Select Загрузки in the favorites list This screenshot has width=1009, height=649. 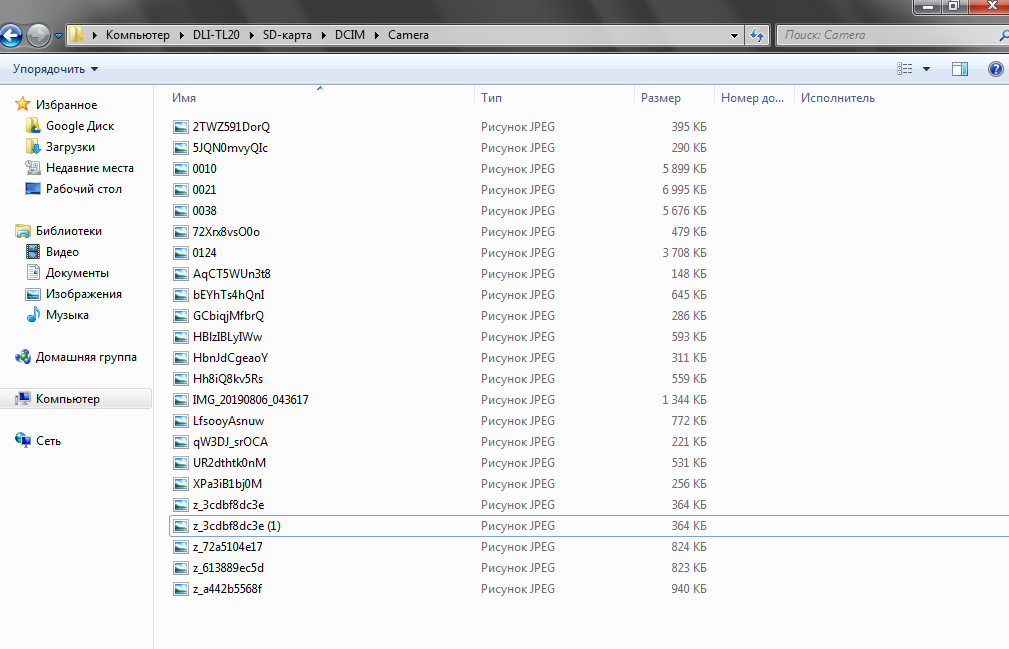70,147
